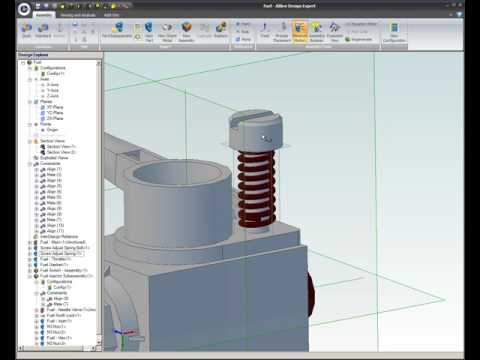The height and width of the screenshot is (360, 480).
Task: Click the Duplicate ribbon icon
Action: tap(204, 30)
